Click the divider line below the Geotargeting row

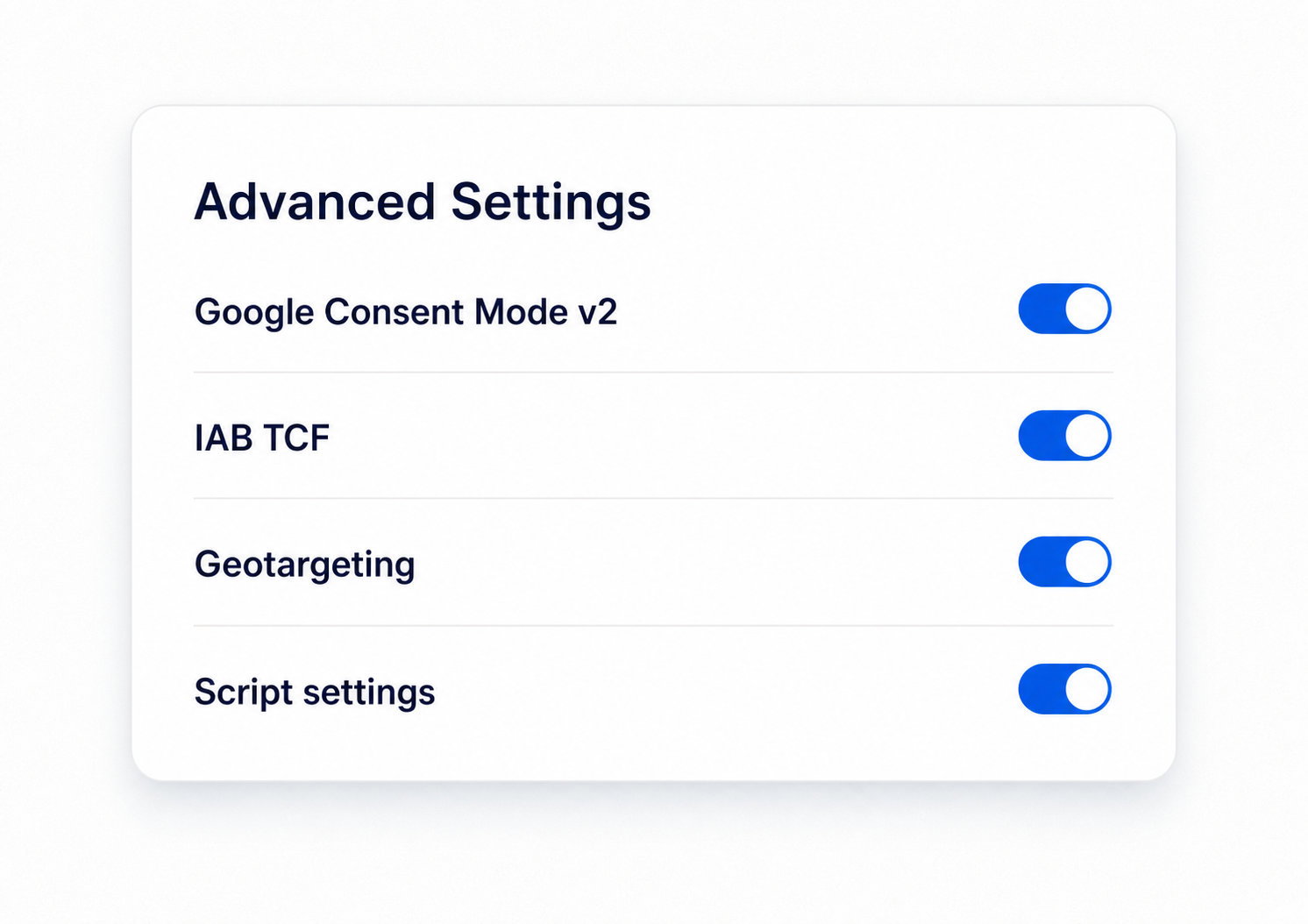(x=653, y=625)
